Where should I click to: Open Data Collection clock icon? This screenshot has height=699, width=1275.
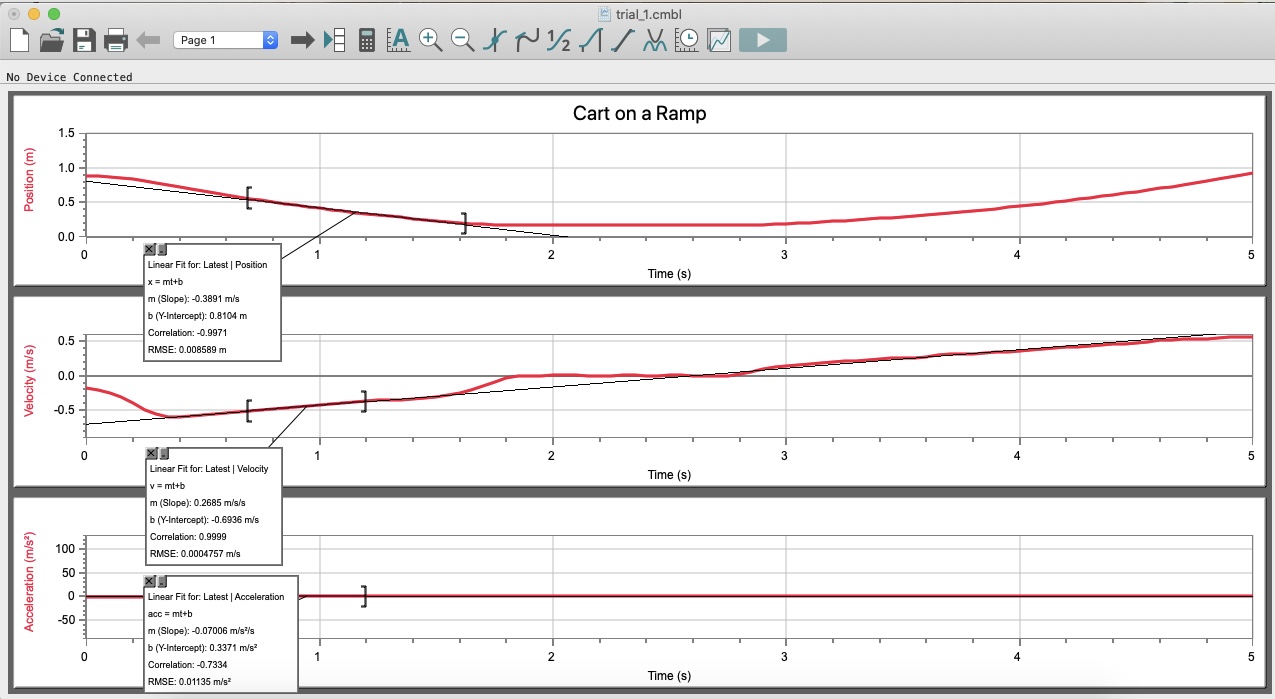(687, 40)
